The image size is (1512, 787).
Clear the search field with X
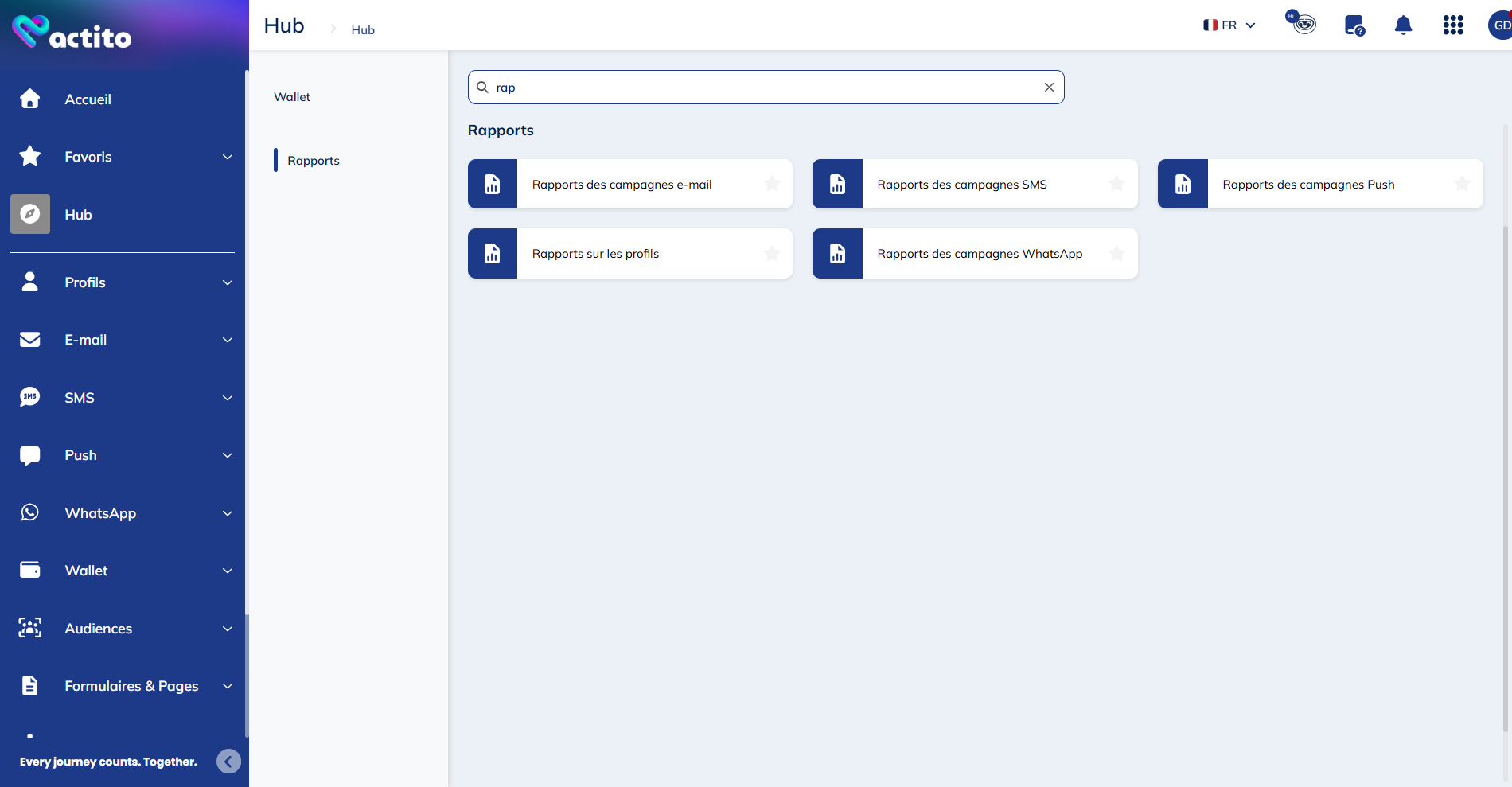coord(1049,88)
